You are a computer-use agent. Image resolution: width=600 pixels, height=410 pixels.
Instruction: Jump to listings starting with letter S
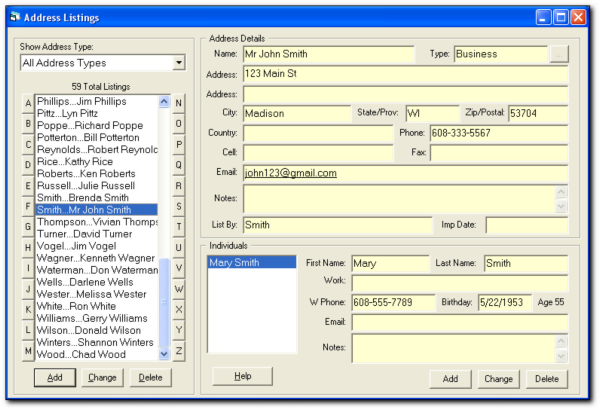pos(178,206)
